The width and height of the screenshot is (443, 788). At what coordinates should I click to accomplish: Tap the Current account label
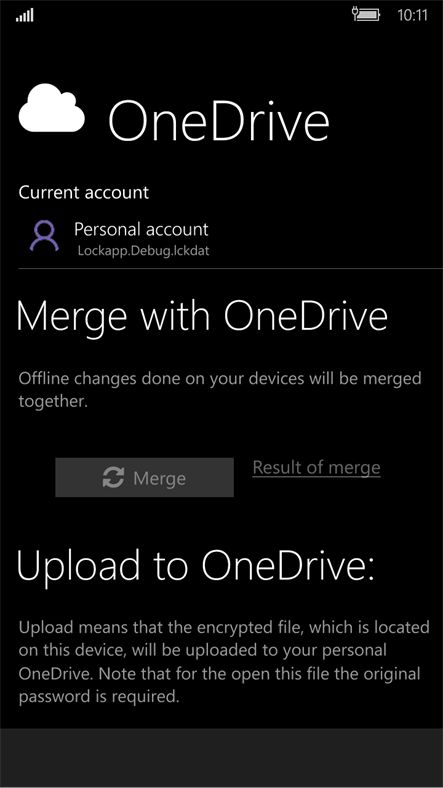coord(84,192)
